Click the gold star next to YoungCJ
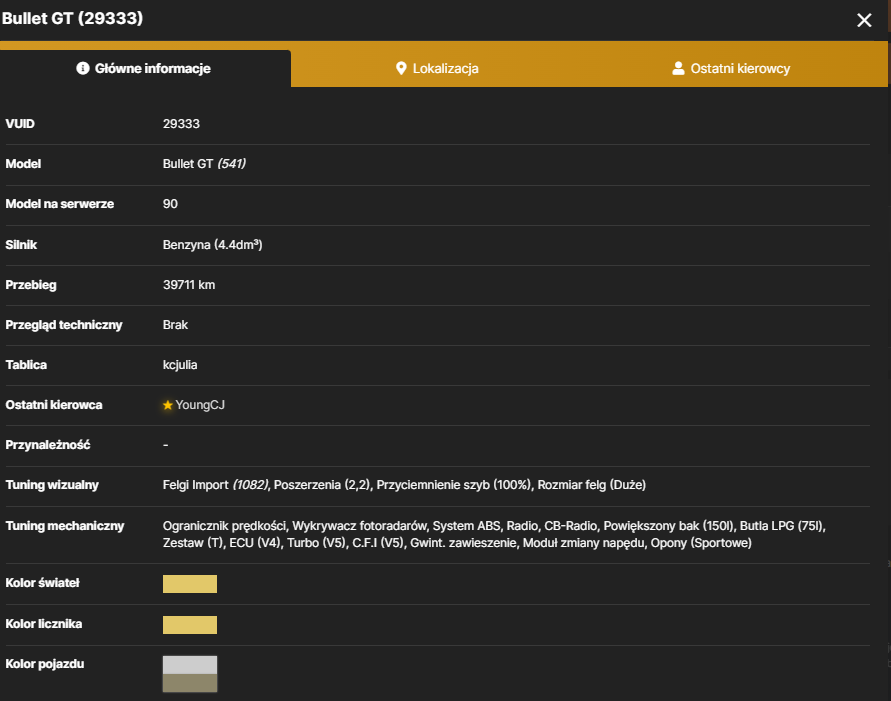Image resolution: width=891 pixels, height=701 pixels. click(168, 405)
